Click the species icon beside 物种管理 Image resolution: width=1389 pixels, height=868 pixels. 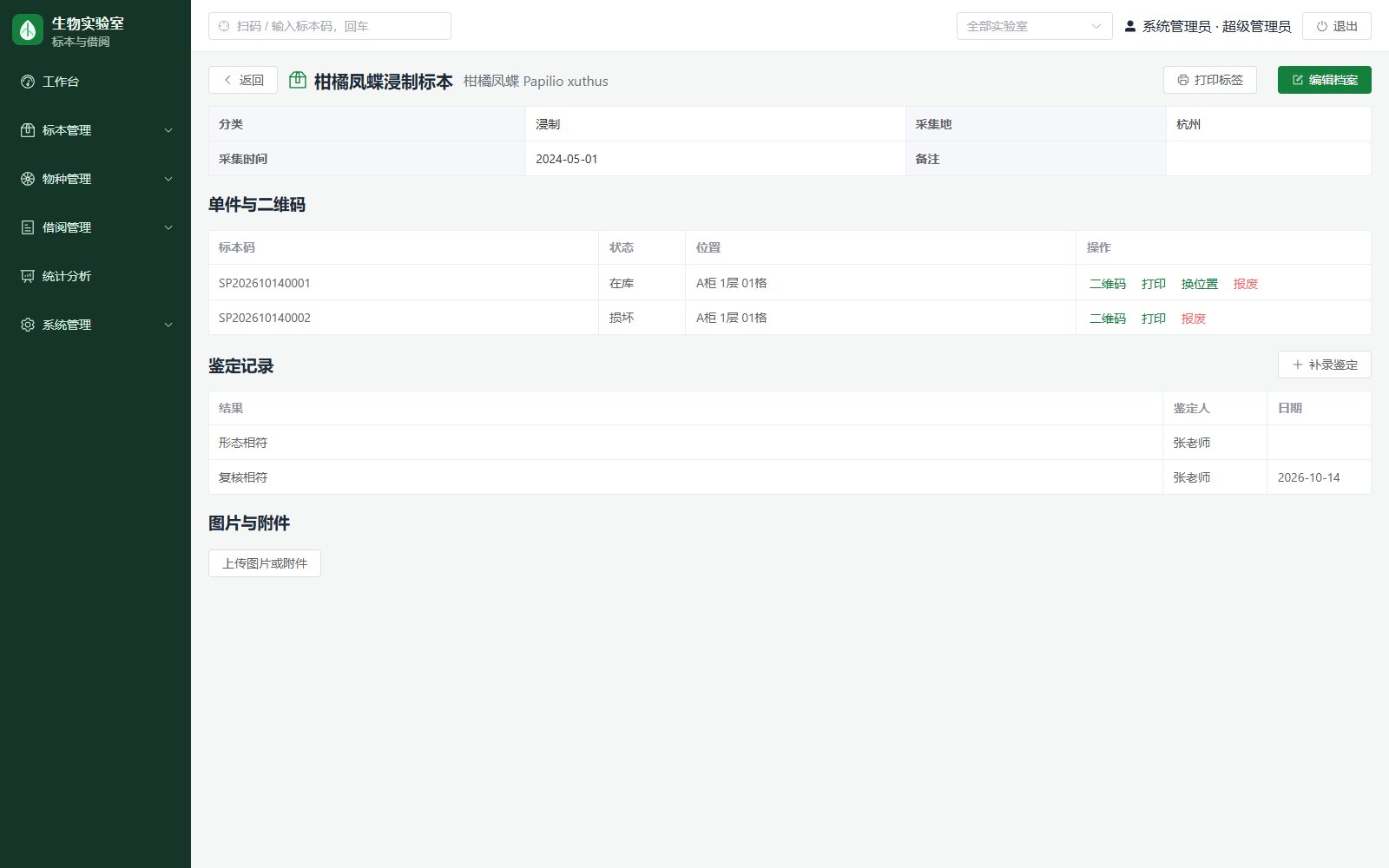[x=28, y=179]
